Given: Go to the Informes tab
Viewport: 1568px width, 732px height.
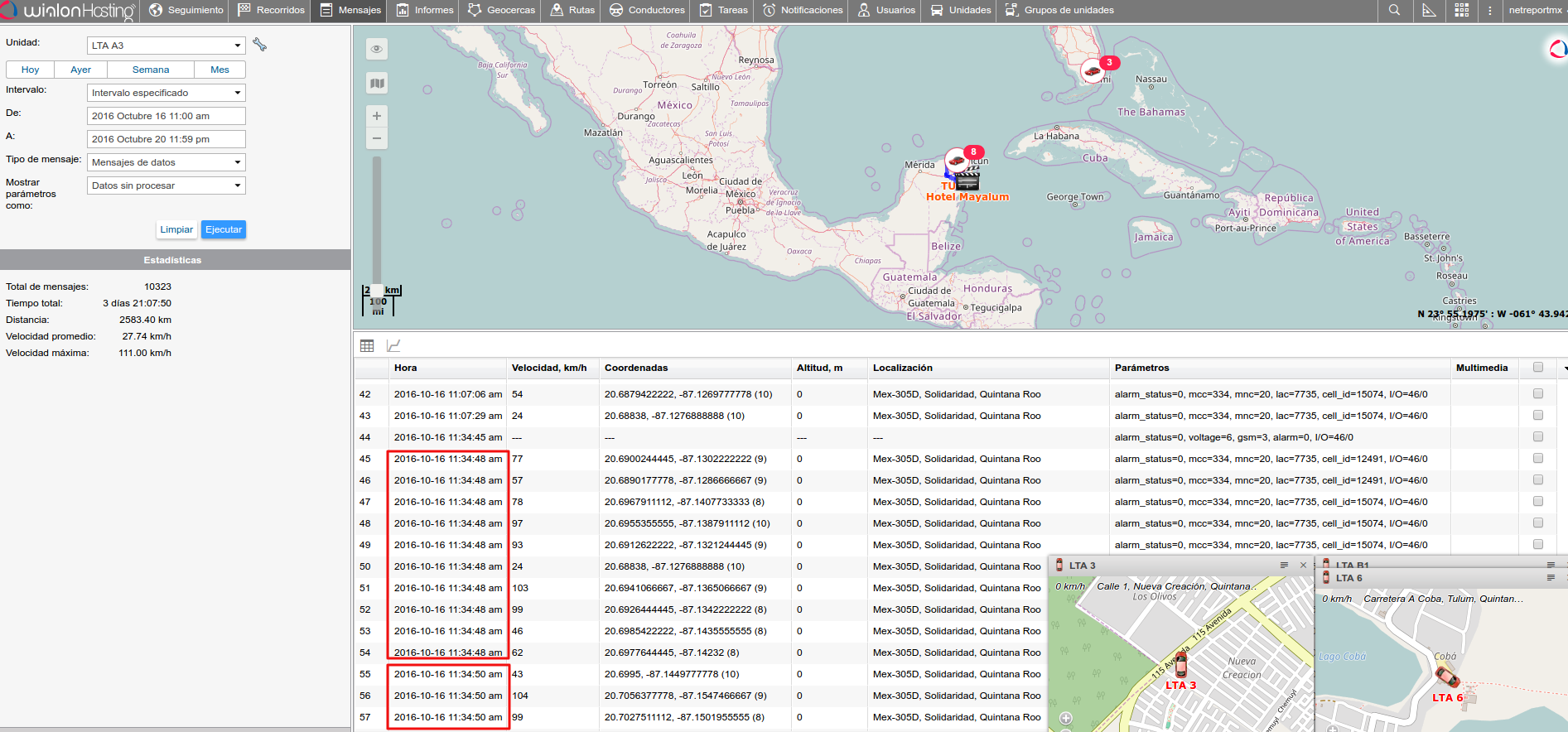Looking at the screenshot, I should (425, 10).
